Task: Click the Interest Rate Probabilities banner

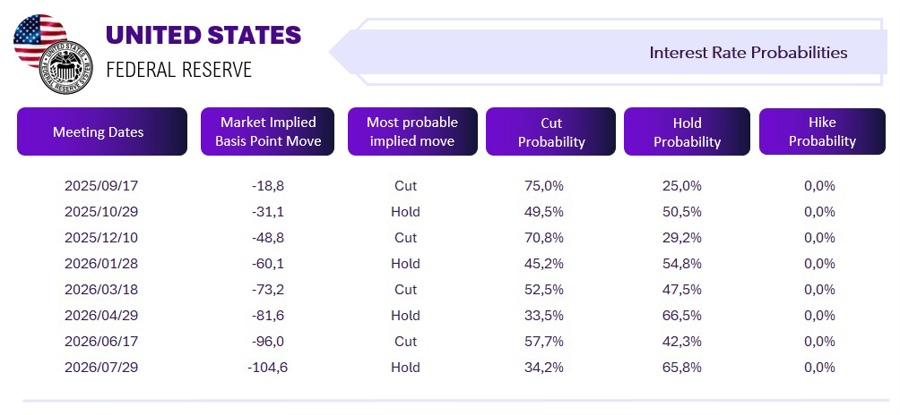Action: (608, 52)
